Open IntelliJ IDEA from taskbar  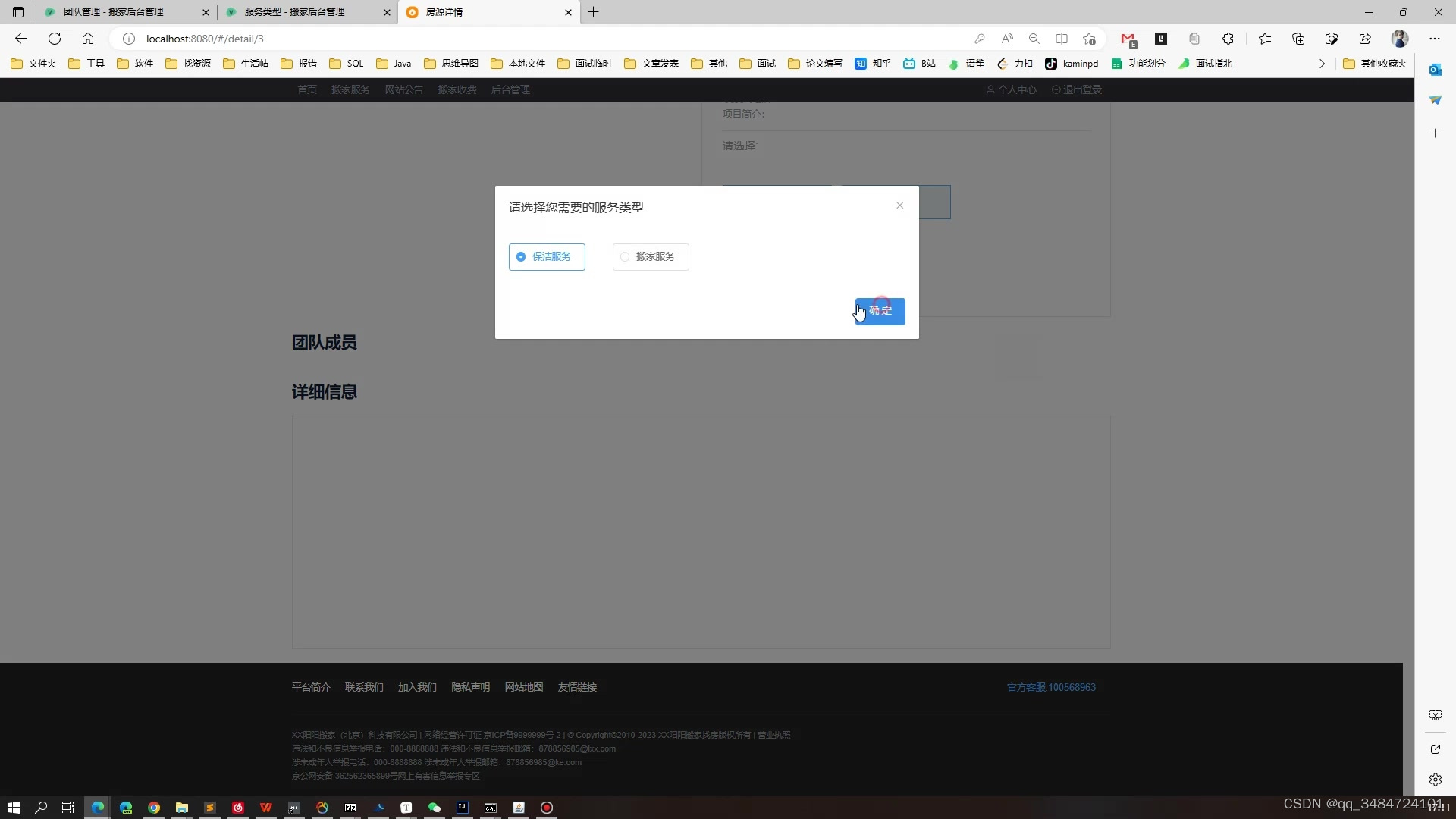tap(463, 808)
